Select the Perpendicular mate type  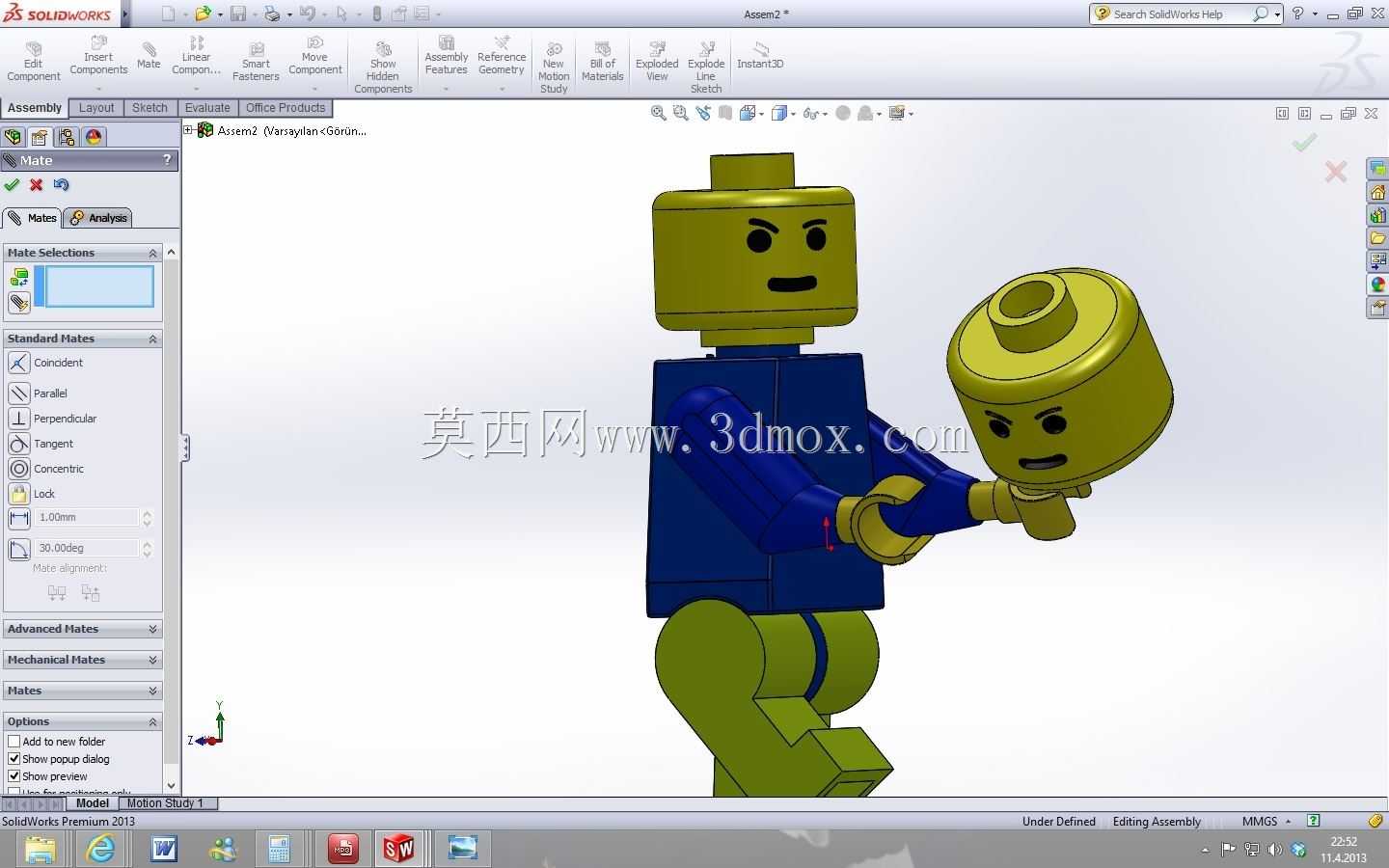[52, 419]
